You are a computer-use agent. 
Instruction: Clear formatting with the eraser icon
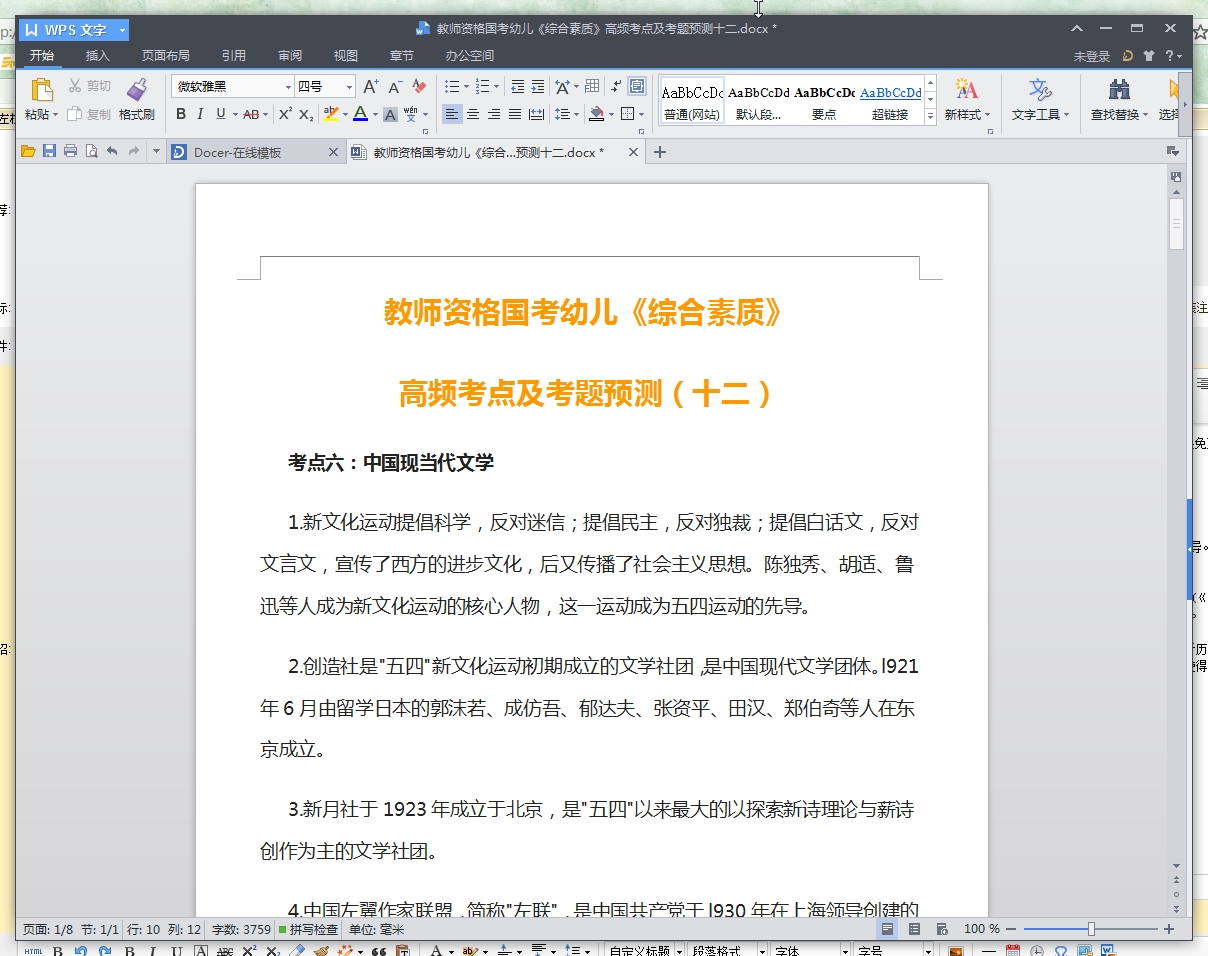point(420,87)
